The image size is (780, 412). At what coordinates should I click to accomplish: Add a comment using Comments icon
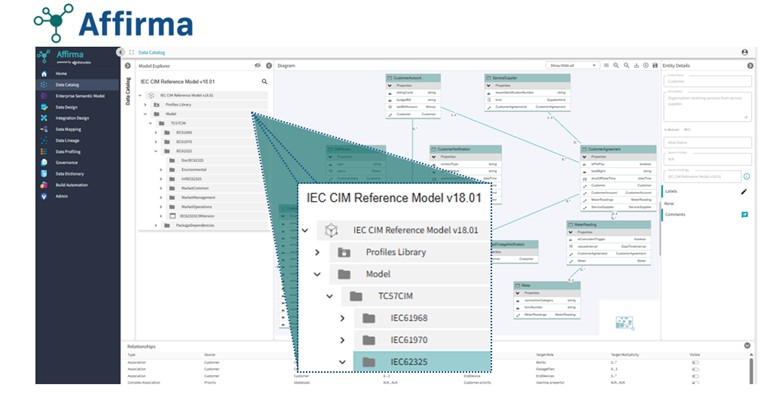point(744,214)
